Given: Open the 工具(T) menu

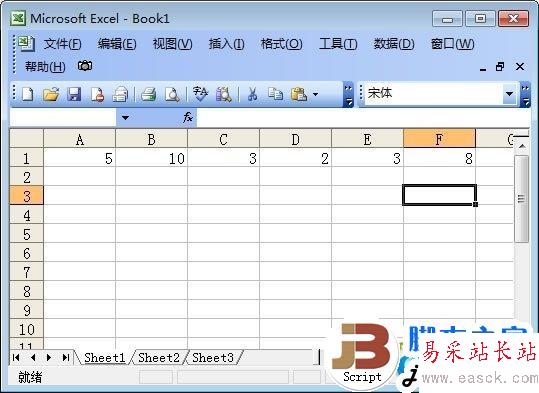Looking at the screenshot, I should [338, 44].
